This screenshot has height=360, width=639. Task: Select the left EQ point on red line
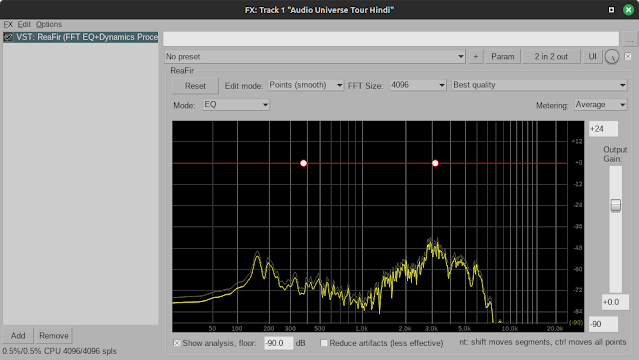(303, 163)
